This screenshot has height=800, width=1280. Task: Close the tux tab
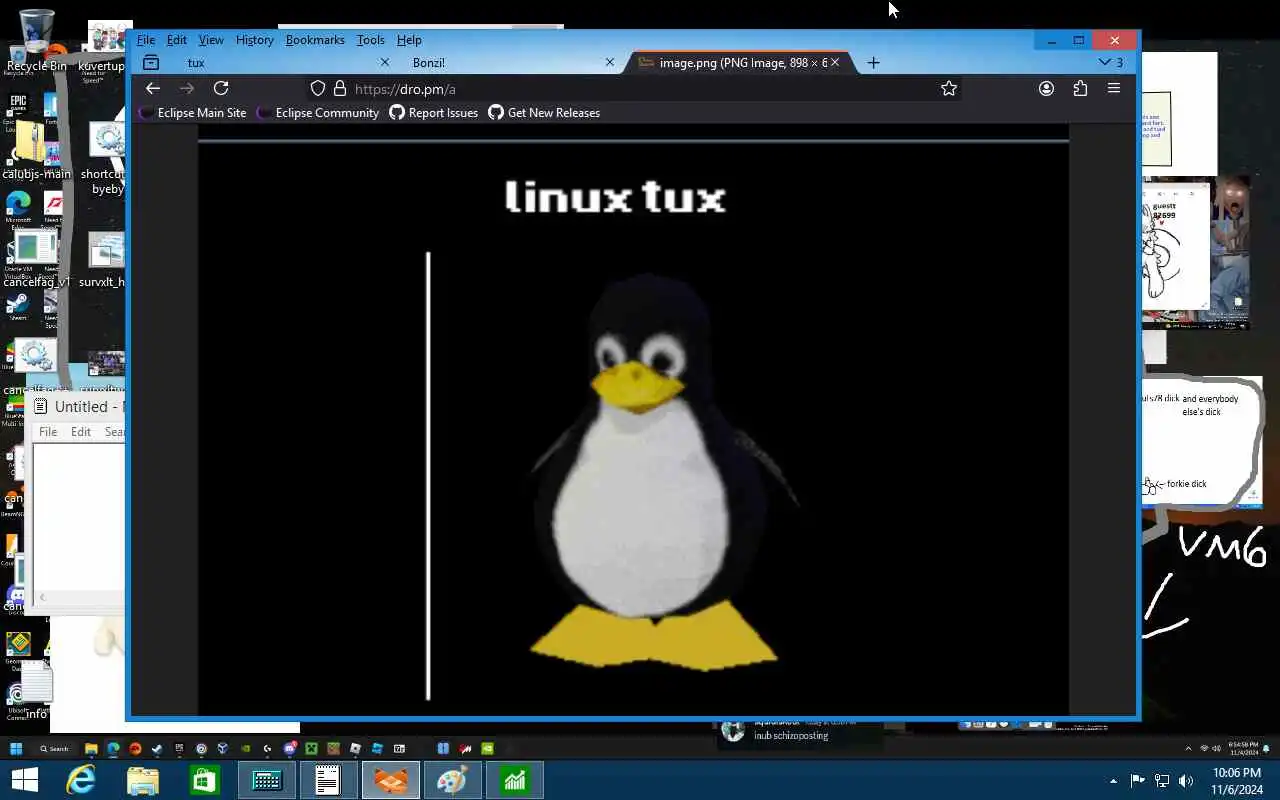point(385,62)
